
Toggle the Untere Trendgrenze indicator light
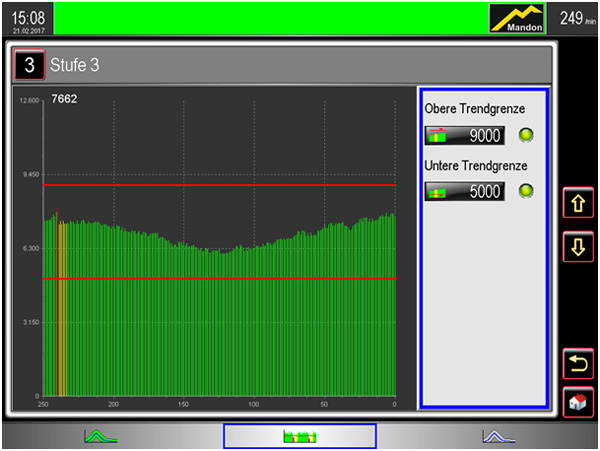[527, 192]
